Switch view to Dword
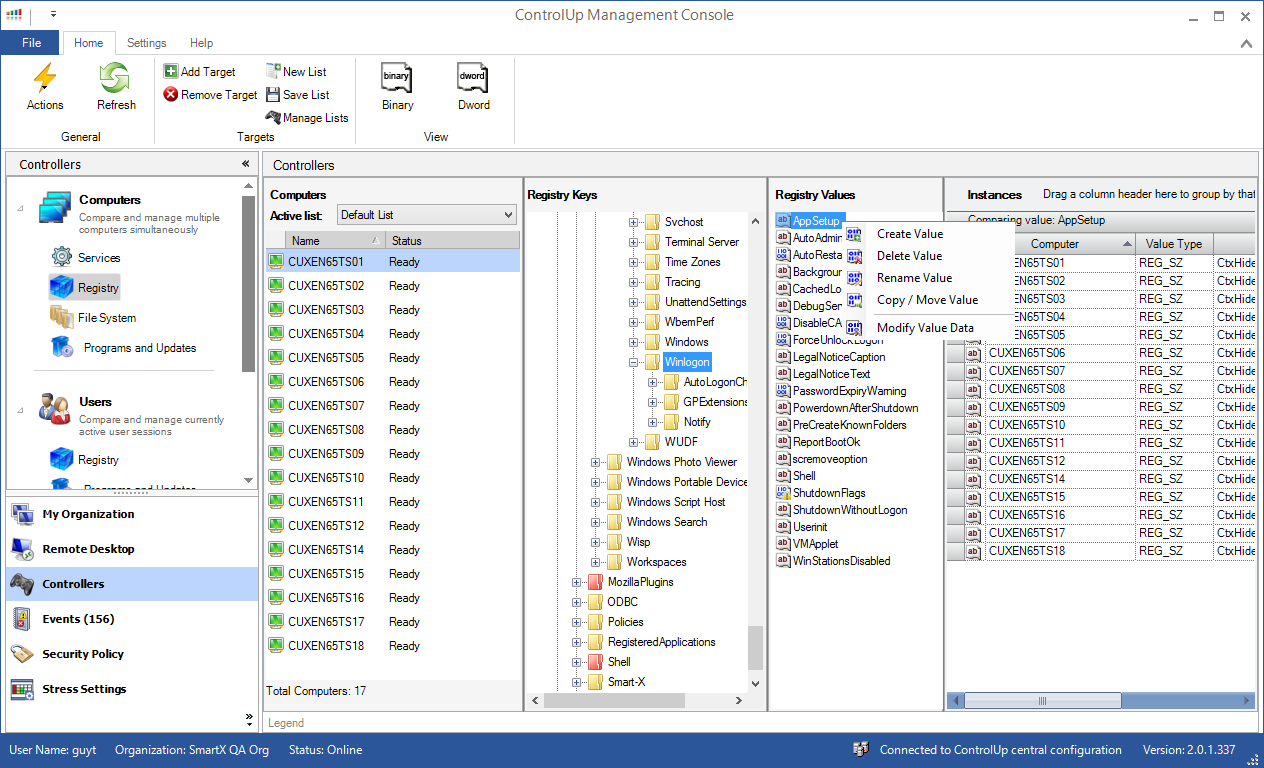The width and height of the screenshot is (1264, 768). 473,86
